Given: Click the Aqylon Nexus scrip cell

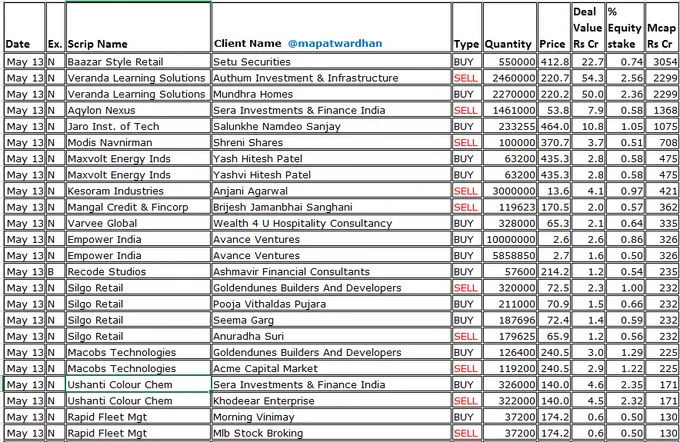Looking at the screenshot, I should pos(138,110).
